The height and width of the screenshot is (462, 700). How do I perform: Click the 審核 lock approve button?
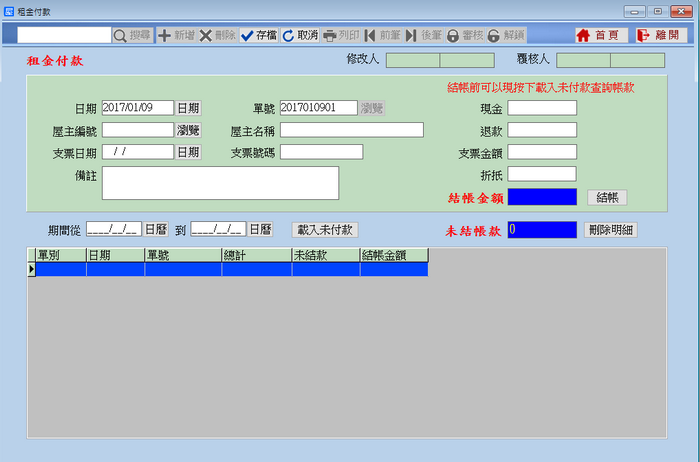point(465,35)
